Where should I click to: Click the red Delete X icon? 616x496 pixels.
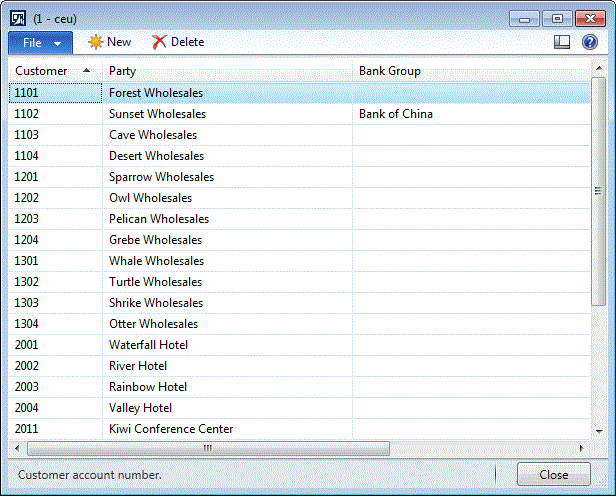tap(159, 42)
